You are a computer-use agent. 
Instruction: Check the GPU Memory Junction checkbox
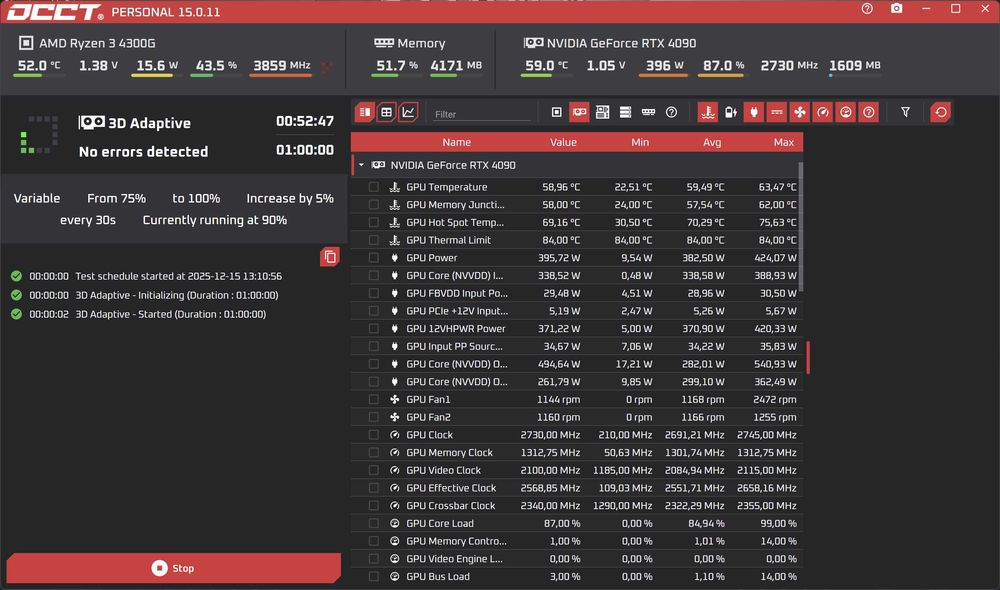coord(374,205)
